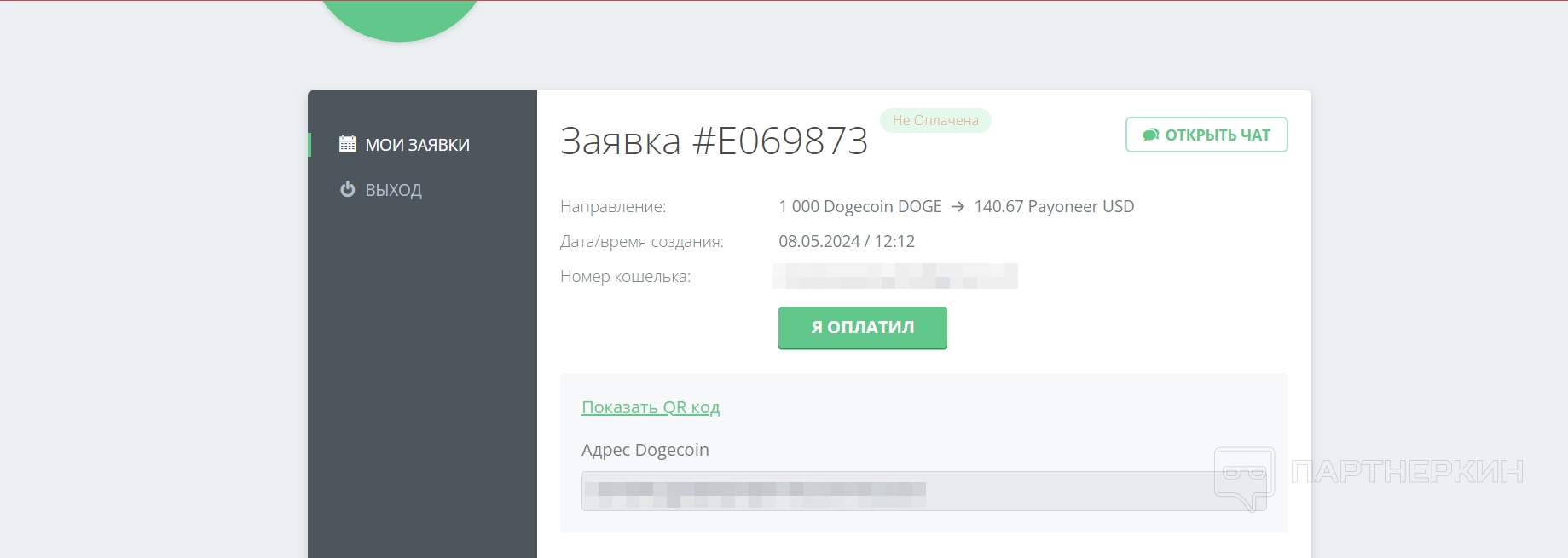Screen dimensions: 1568x558
Task: Click the 1 000 Dogecoin DOGE amount
Action: click(x=860, y=207)
